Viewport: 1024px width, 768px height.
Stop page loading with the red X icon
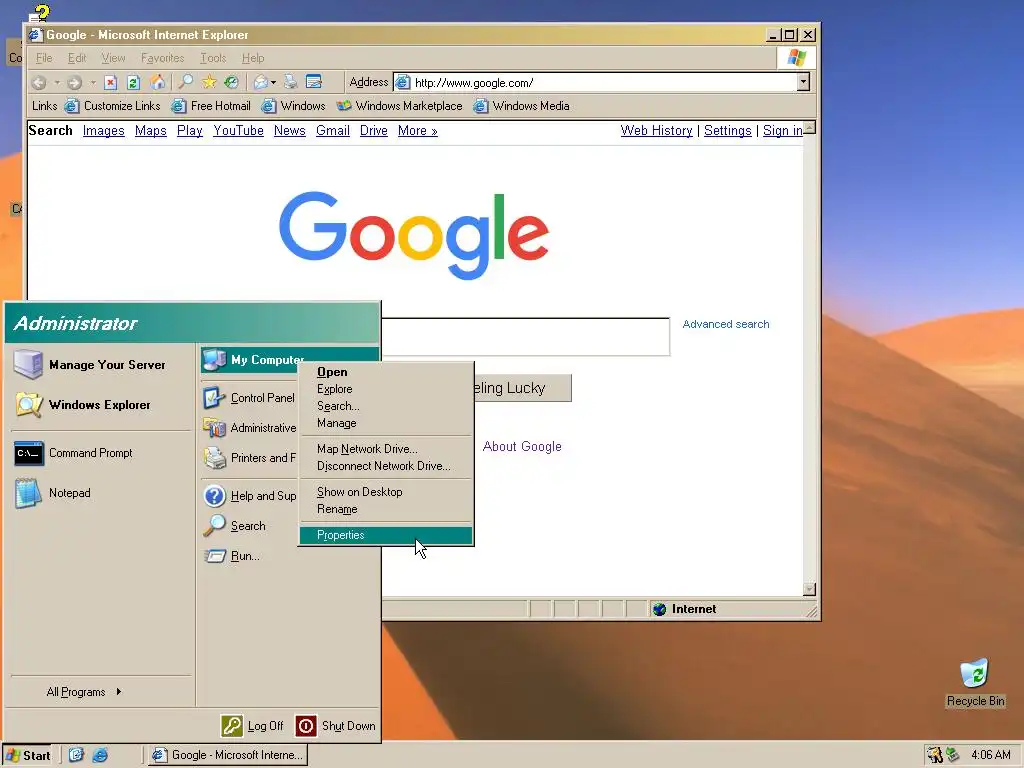(111, 82)
